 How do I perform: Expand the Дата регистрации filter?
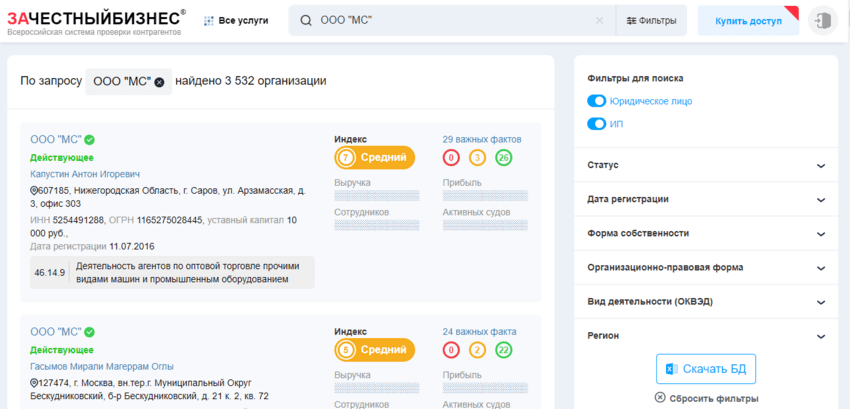[706, 199]
